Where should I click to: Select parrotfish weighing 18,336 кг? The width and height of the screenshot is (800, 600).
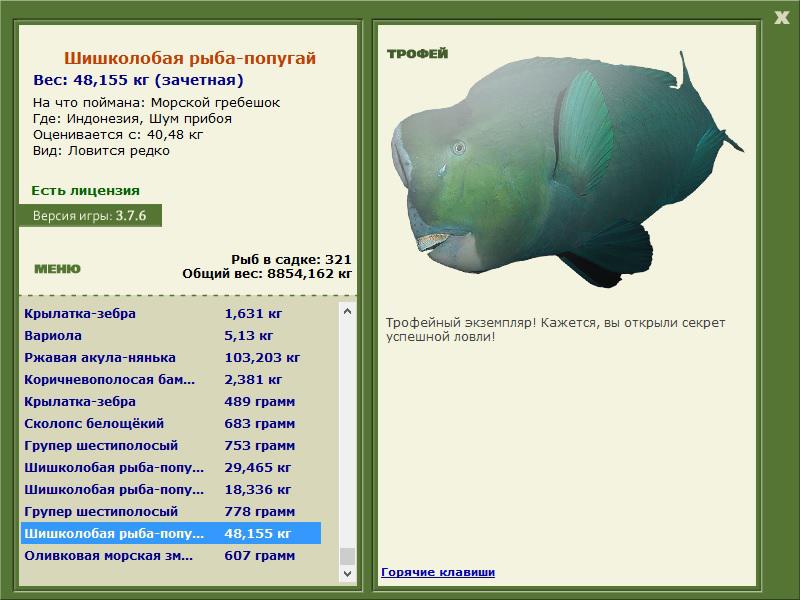pyautogui.click(x=170, y=489)
